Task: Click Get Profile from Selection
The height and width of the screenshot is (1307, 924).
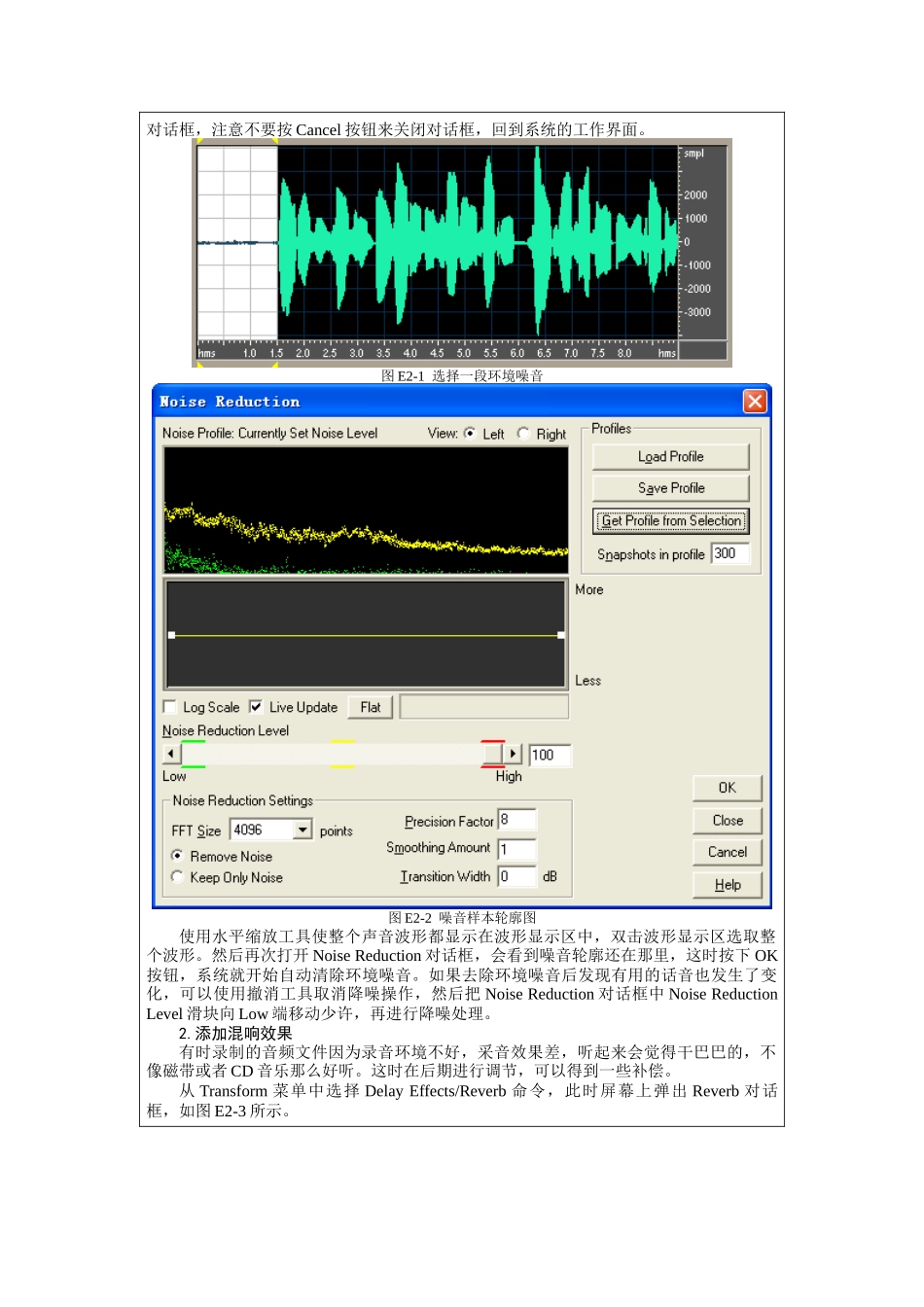Action: click(671, 521)
